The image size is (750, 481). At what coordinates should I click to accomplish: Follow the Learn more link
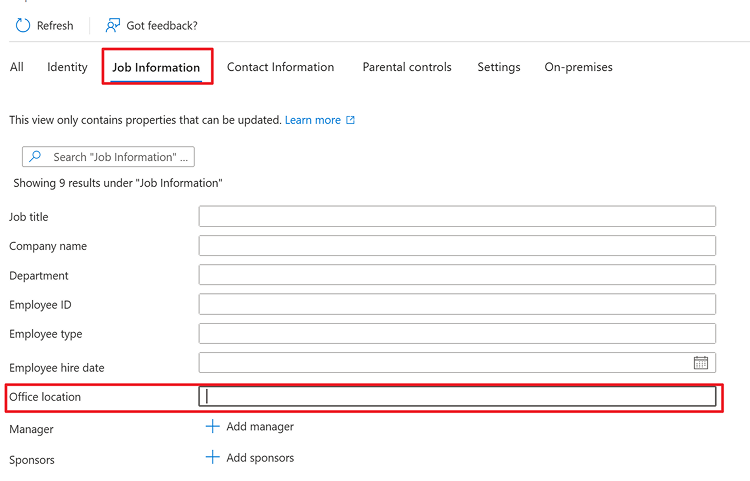click(x=312, y=120)
